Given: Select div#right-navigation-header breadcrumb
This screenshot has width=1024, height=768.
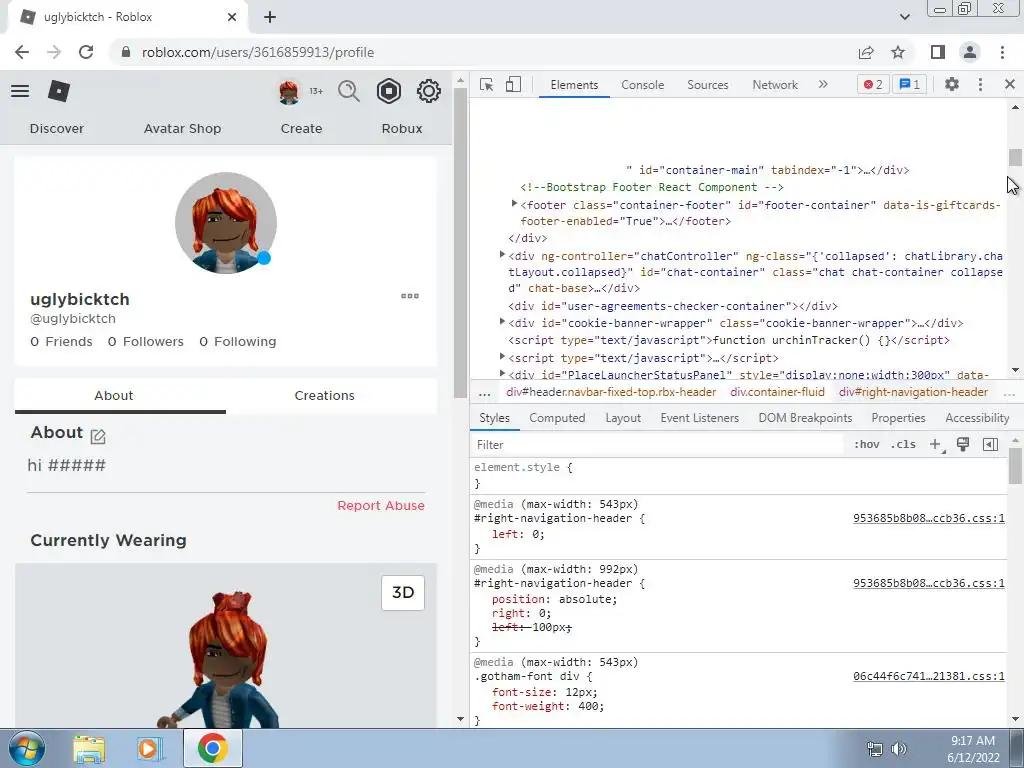Looking at the screenshot, I should [913, 392].
